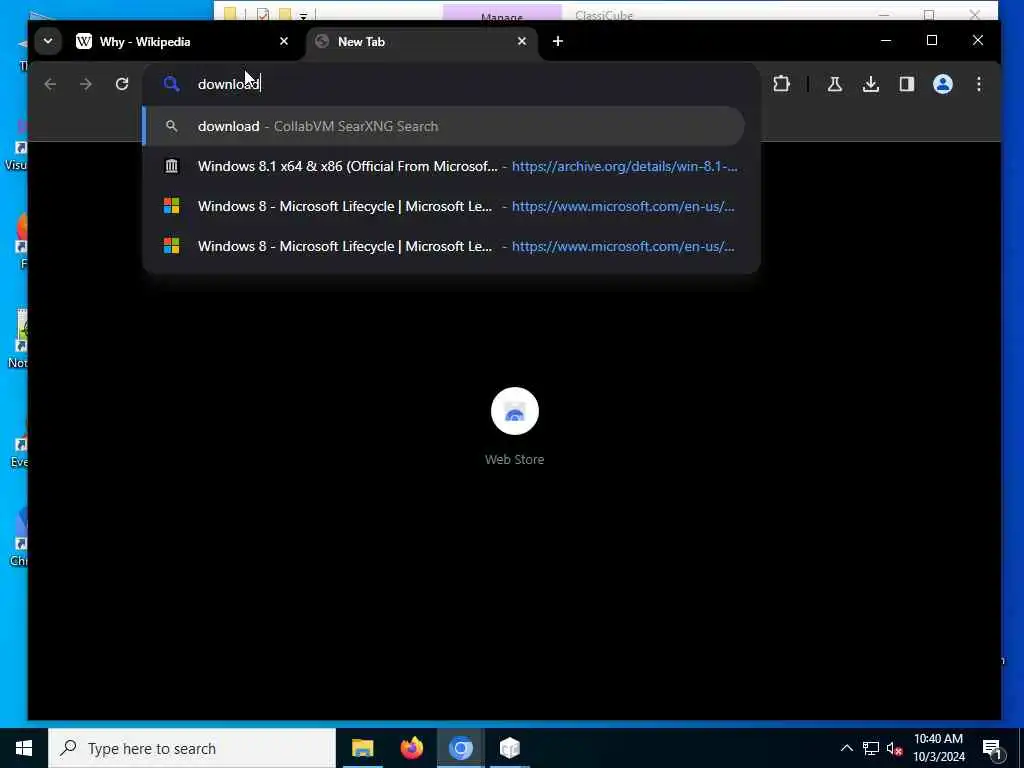Image resolution: width=1024 pixels, height=768 pixels.
Task: Open File Explorer from the taskbar
Action: [x=362, y=748]
